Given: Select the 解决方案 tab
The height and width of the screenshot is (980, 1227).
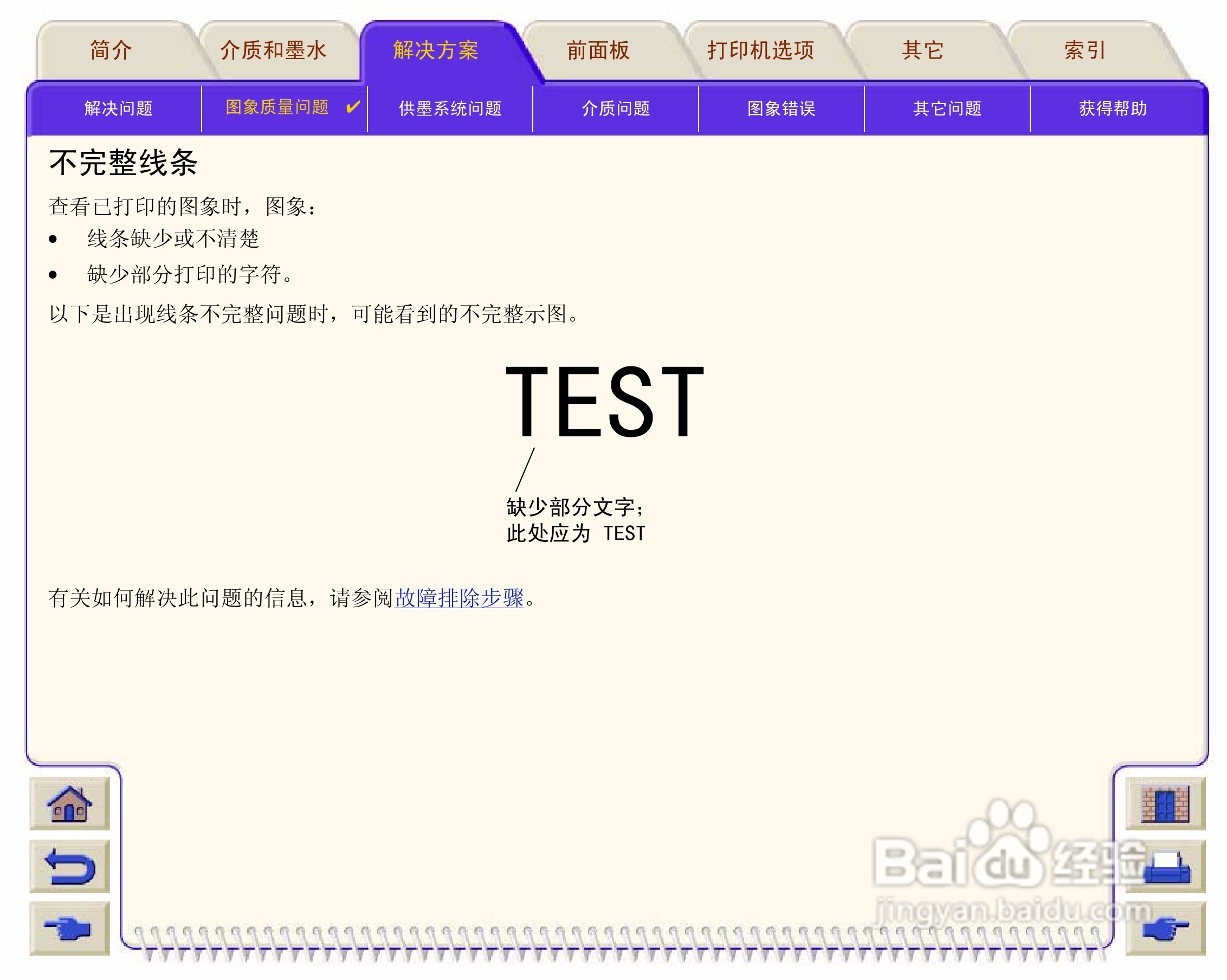Looking at the screenshot, I should pos(435,50).
